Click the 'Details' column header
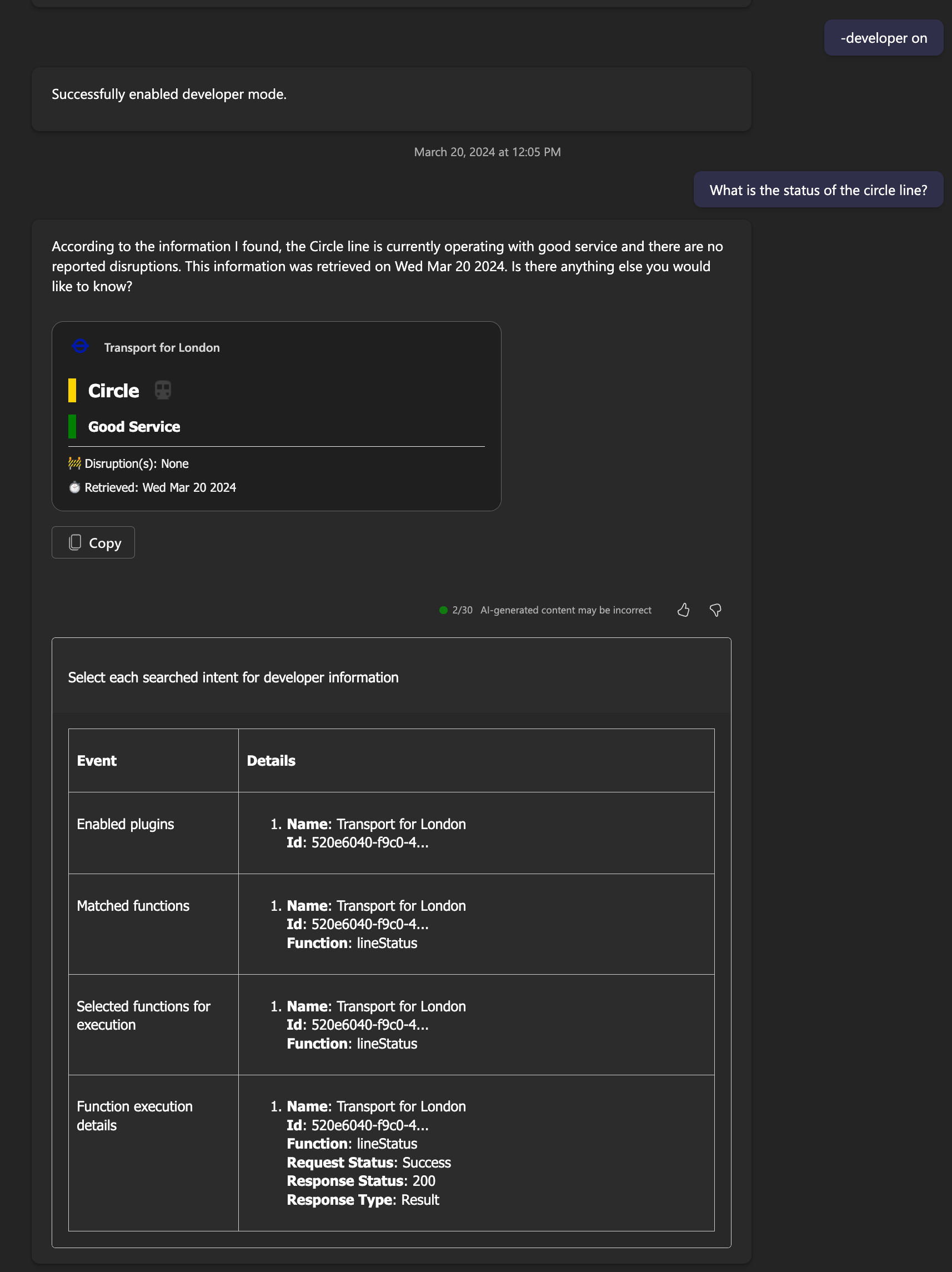The image size is (952, 1272). coord(270,760)
